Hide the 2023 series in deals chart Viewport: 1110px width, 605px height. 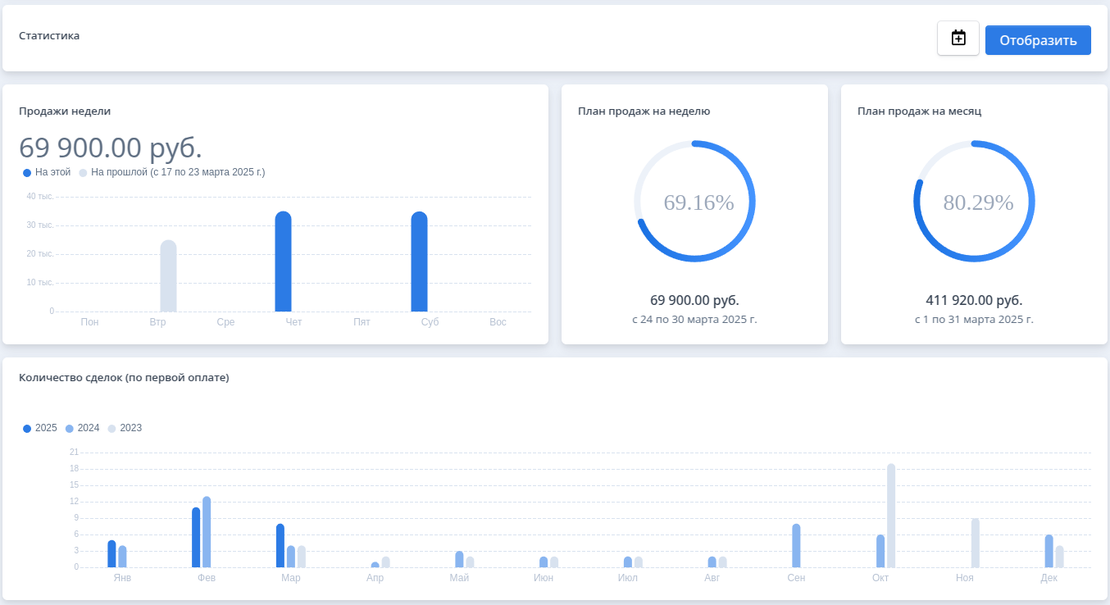point(125,428)
